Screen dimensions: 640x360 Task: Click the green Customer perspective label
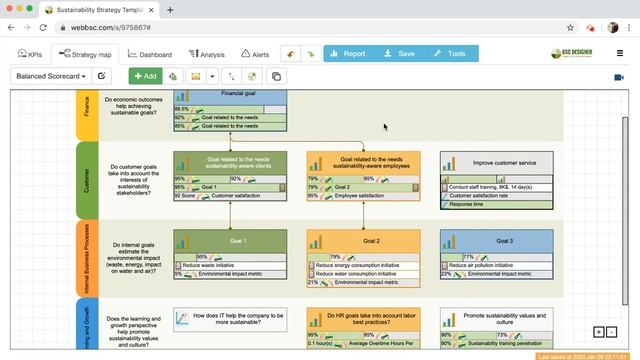(x=87, y=180)
